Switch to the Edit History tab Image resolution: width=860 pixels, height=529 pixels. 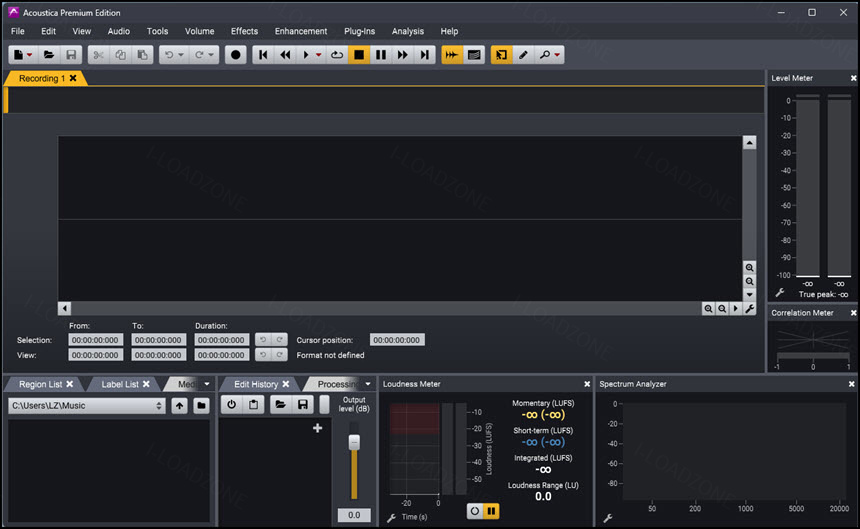tap(256, 384)
